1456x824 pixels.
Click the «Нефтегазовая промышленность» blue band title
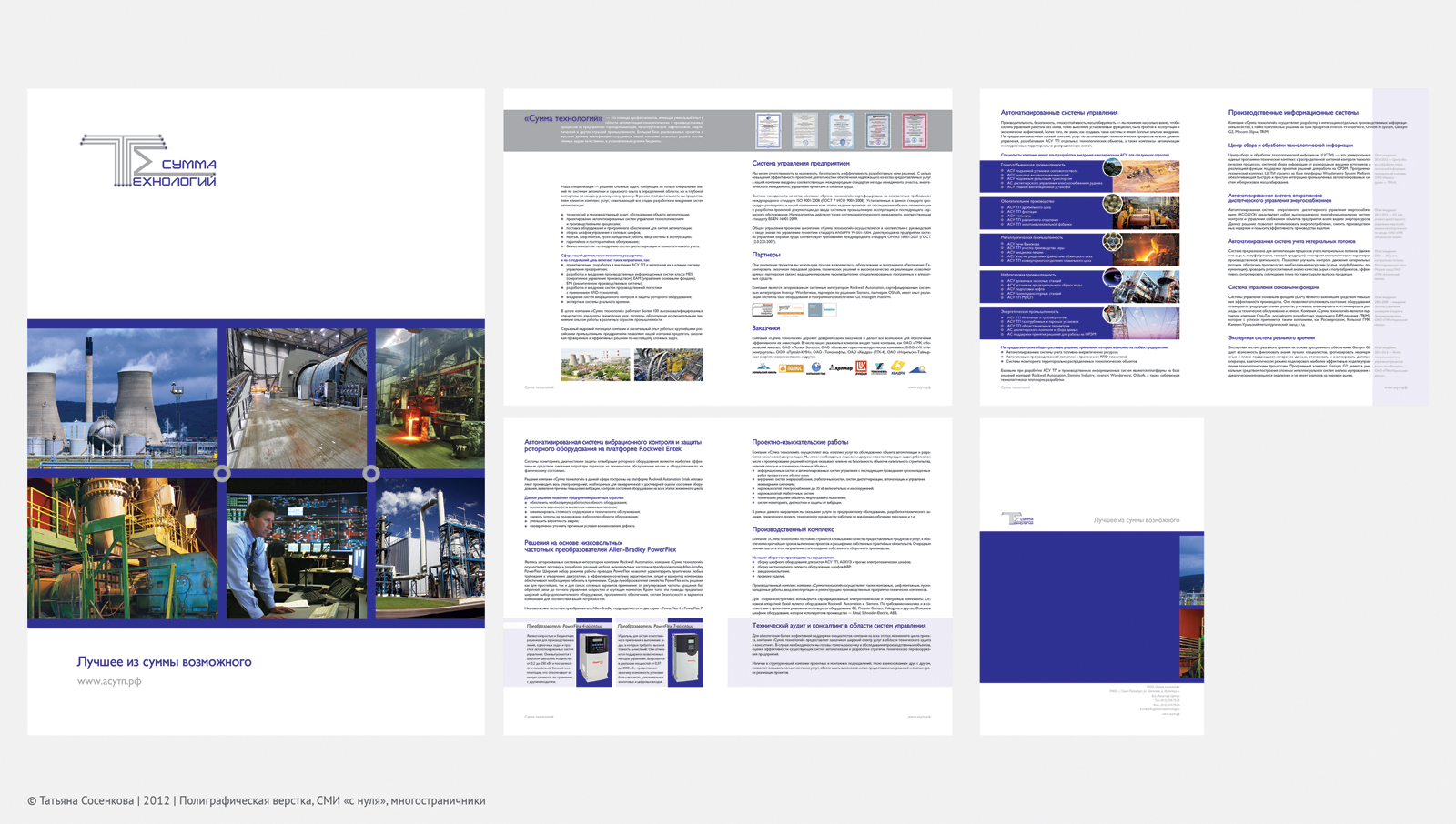1028,274
